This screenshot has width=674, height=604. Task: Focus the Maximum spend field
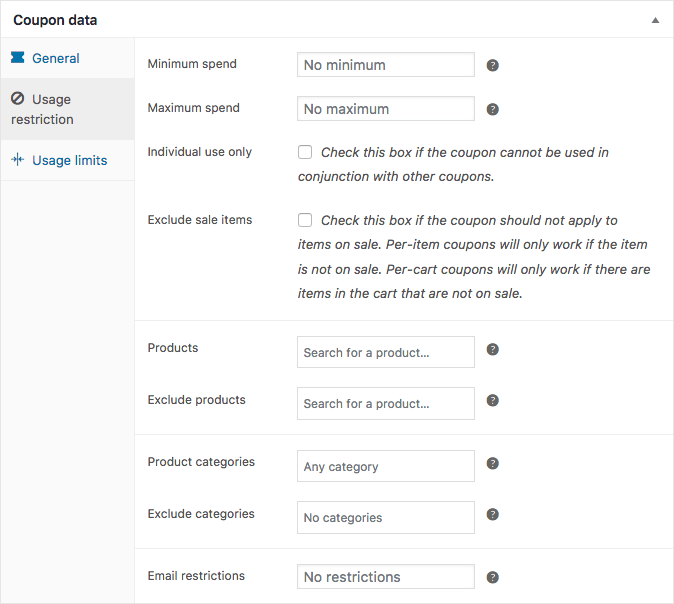click(385, 109)
